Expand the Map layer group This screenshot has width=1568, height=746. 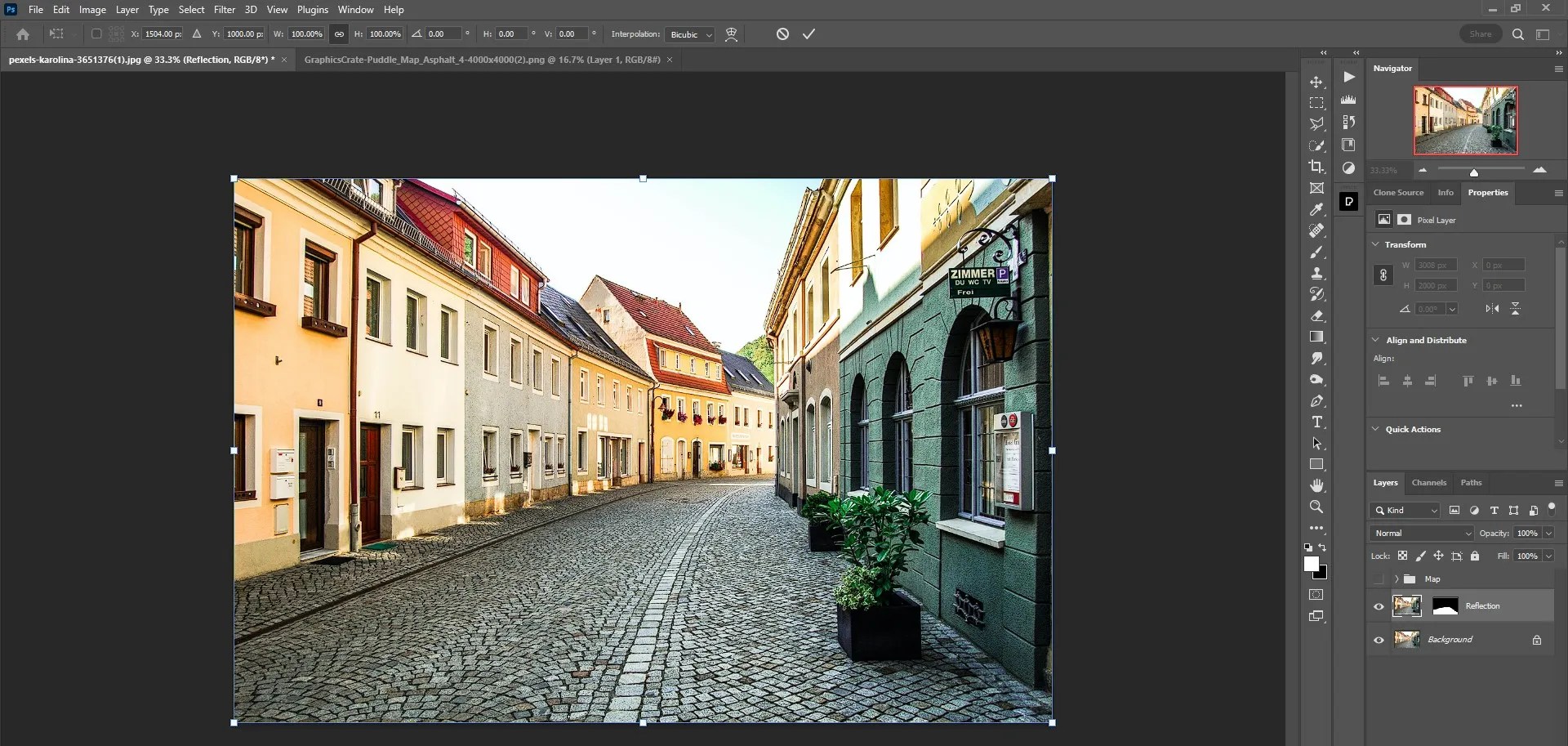(x=1398, y=578)
